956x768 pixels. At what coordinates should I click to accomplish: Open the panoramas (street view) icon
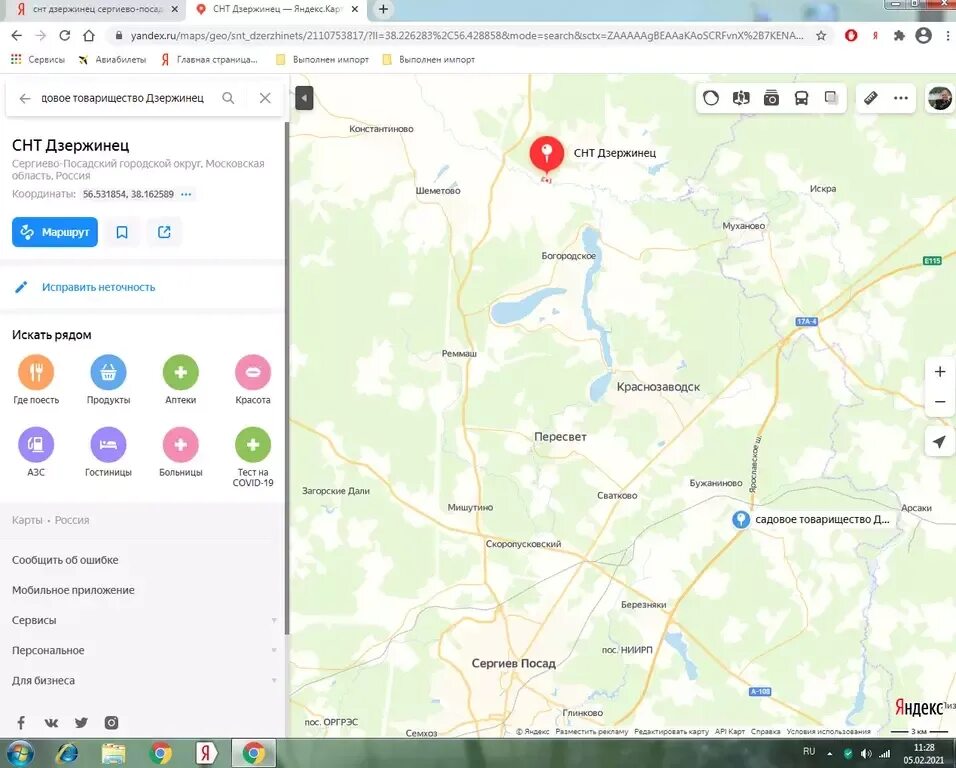pyautogui.click(x=741, y=98)
